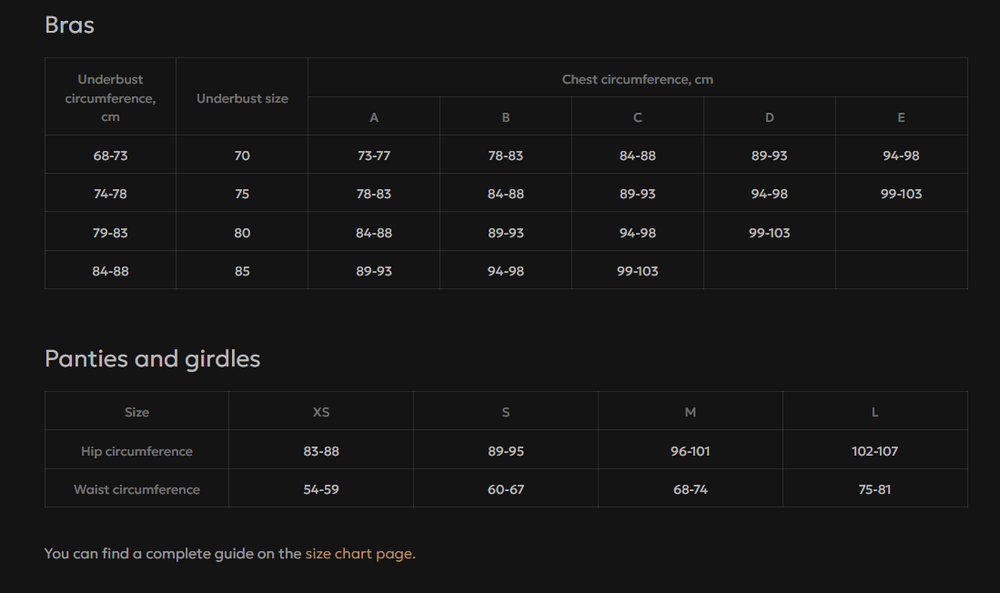
Task: Click the cup size E column header
Action: pos(901,117)
